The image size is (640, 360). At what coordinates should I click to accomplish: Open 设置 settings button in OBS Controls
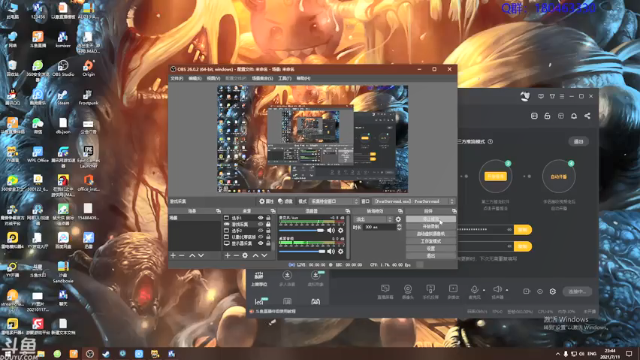[x=431, y=248]
